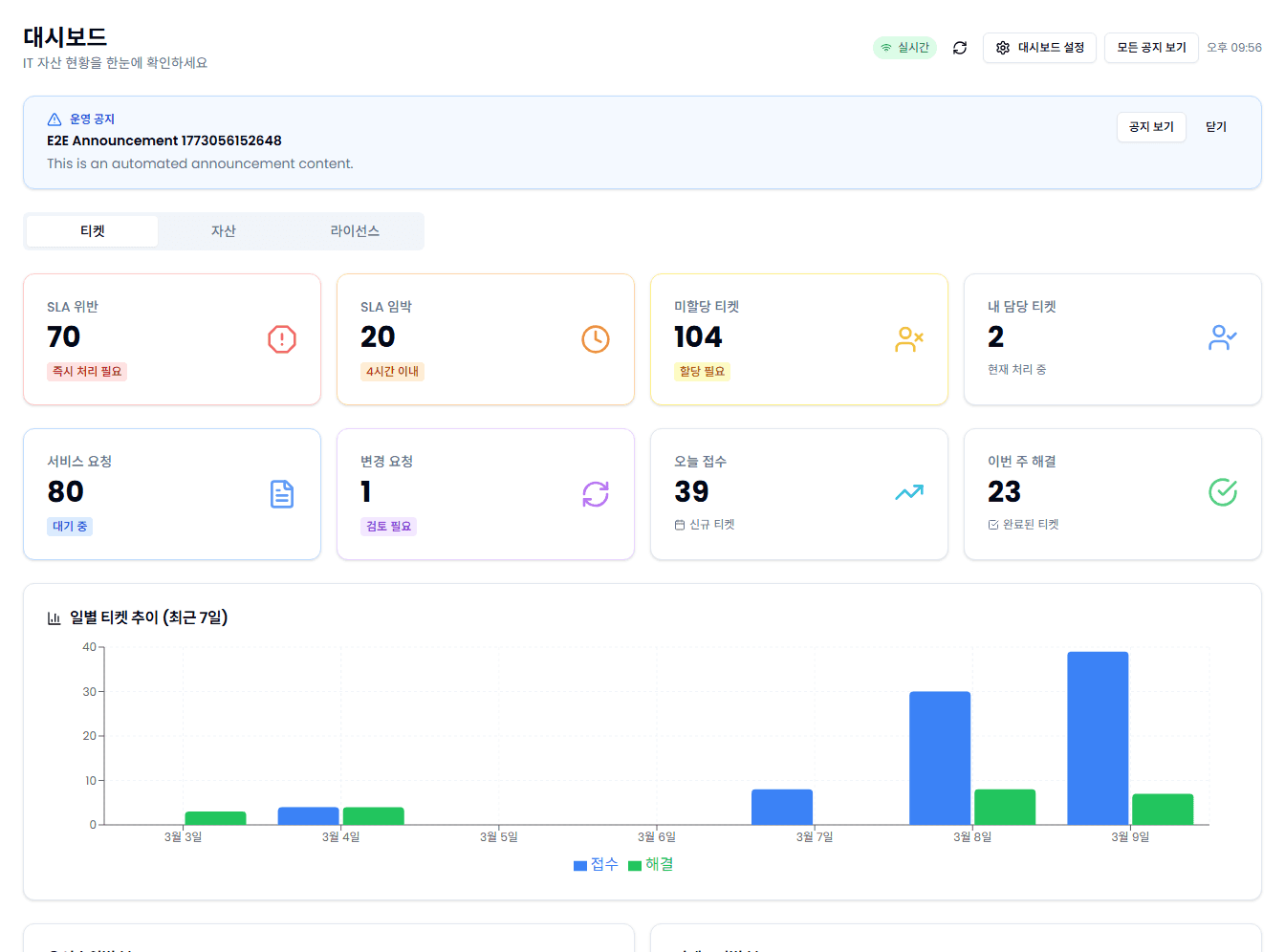The image size is (1285, 952).
Task: Toggle 해결 series in chart legend
Action: [x=651, y=864]
